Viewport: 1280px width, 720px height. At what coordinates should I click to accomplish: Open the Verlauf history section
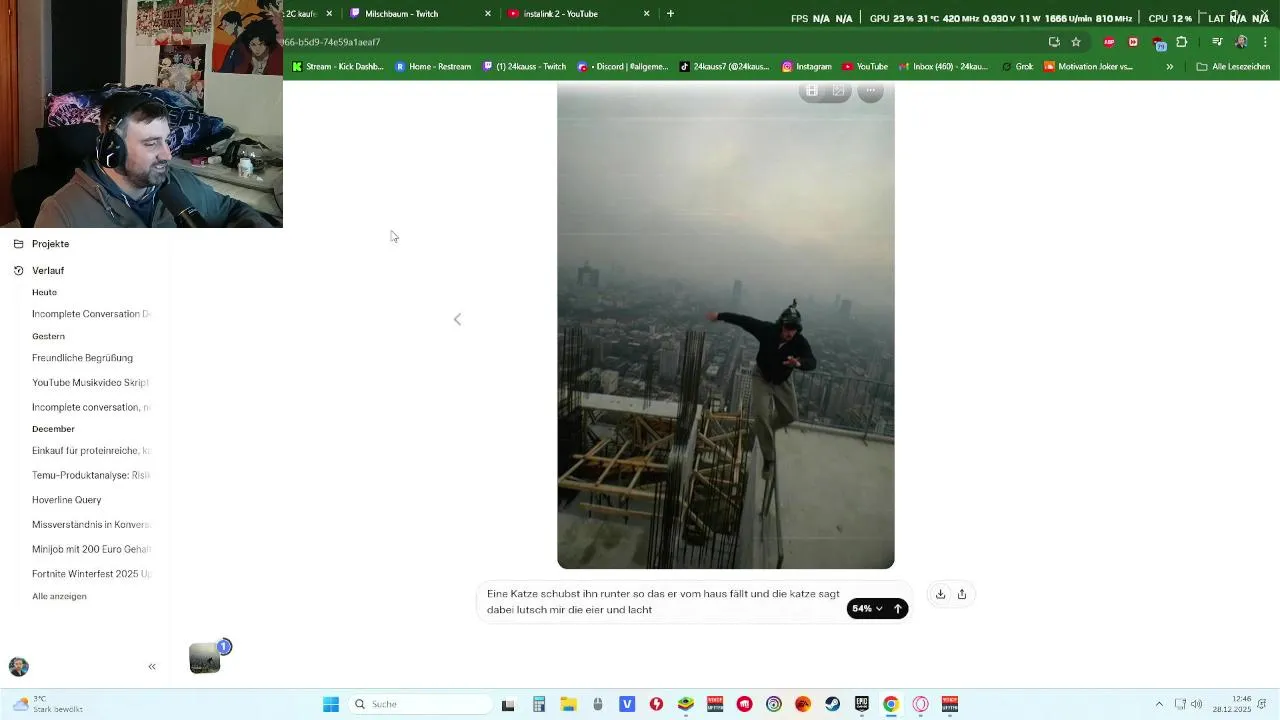48,271
